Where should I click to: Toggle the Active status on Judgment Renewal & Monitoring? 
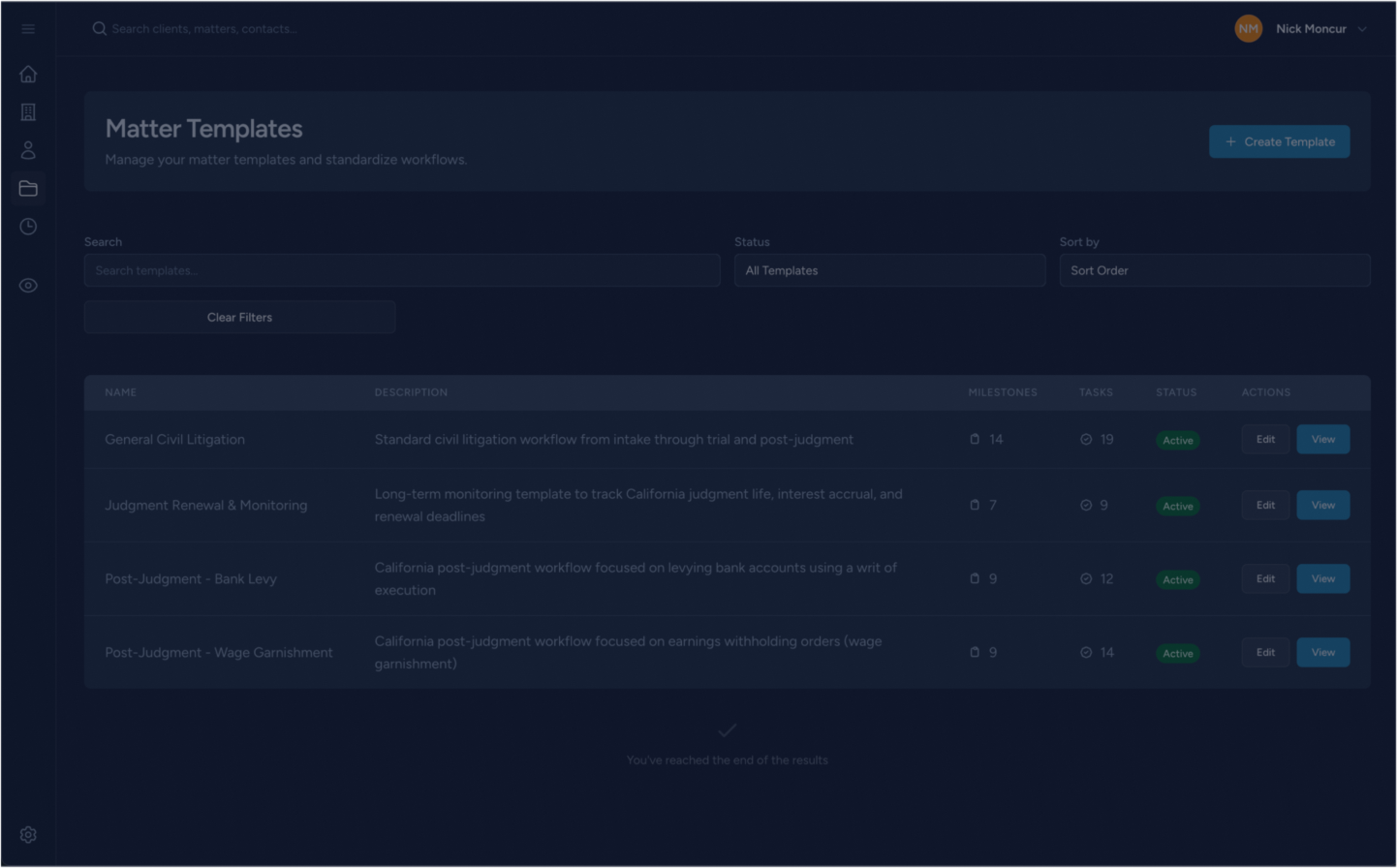coord(1177,505)
